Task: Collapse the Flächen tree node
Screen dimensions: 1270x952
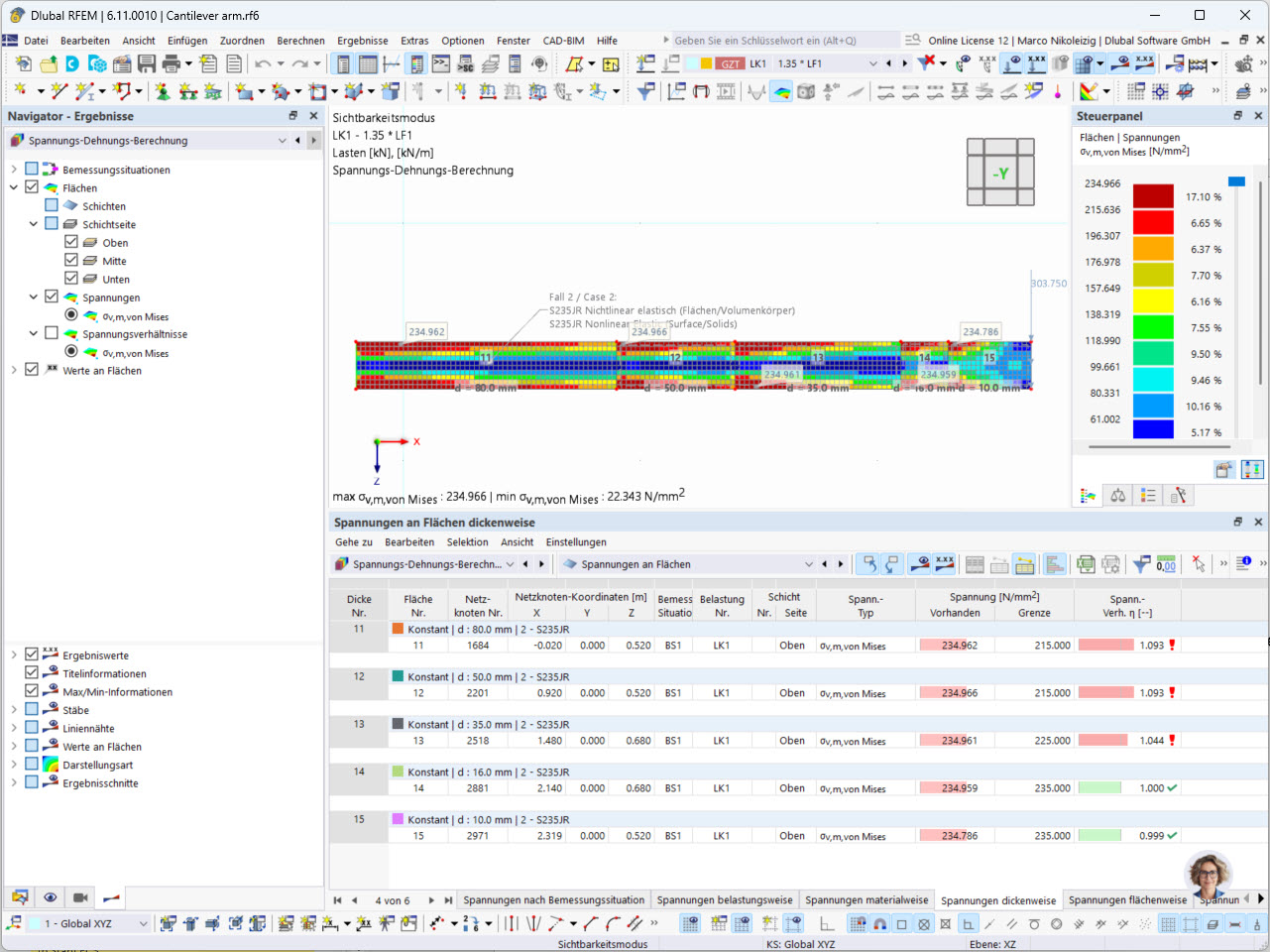Action: pyautogui.click(x=14, y=187)
